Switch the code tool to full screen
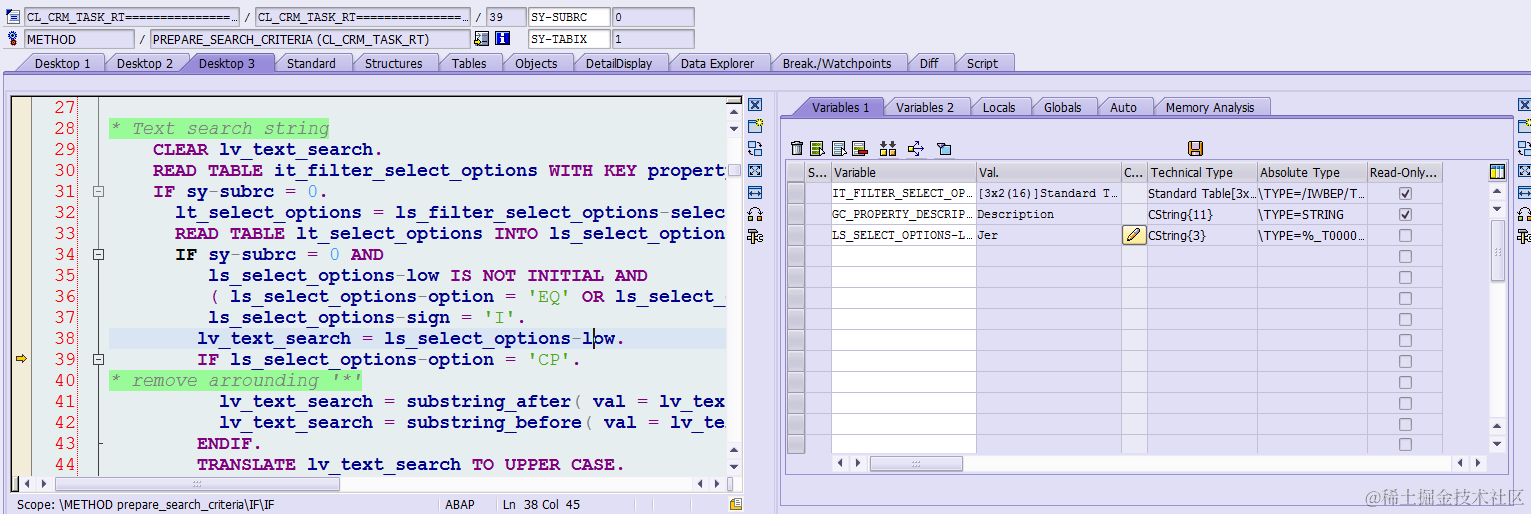Viewport: 1531px width, 514px height. [x=755, y=171]
